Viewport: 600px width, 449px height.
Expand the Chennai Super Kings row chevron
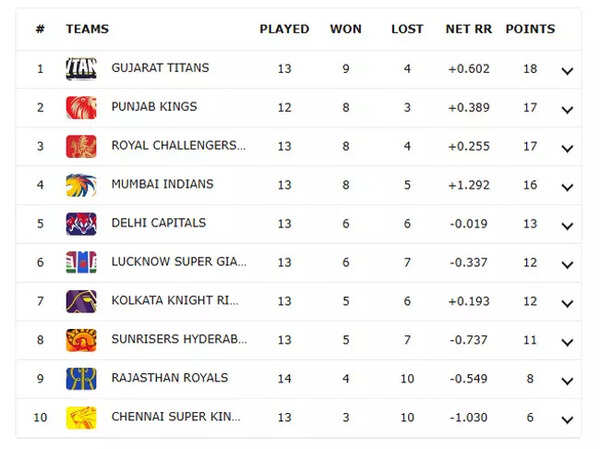coord(567,420)
